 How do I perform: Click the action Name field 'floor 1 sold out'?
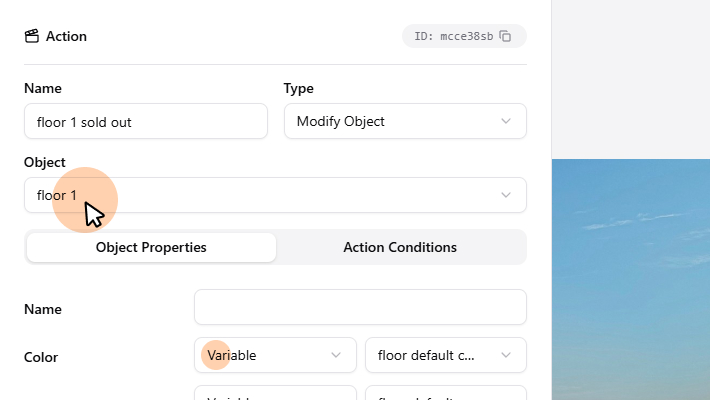[146, 121]
